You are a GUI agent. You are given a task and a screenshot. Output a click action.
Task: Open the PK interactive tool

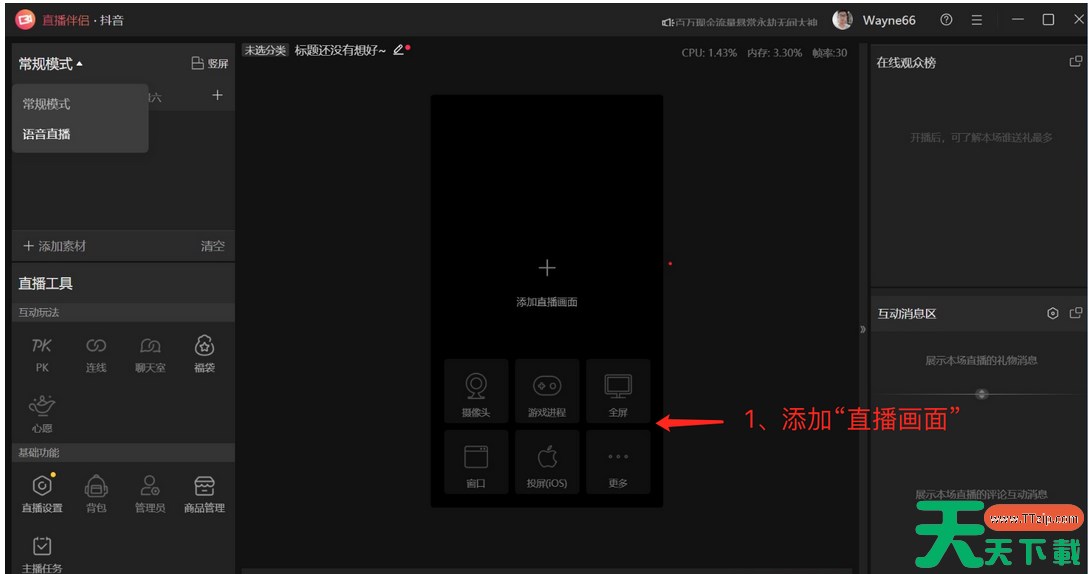(x=42, y=355)
